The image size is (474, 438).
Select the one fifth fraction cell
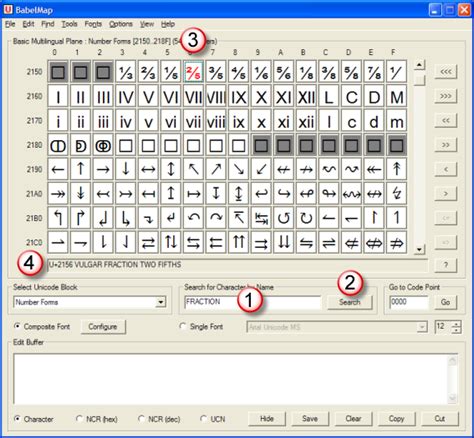pyautogui.click(x=171, y=72)
